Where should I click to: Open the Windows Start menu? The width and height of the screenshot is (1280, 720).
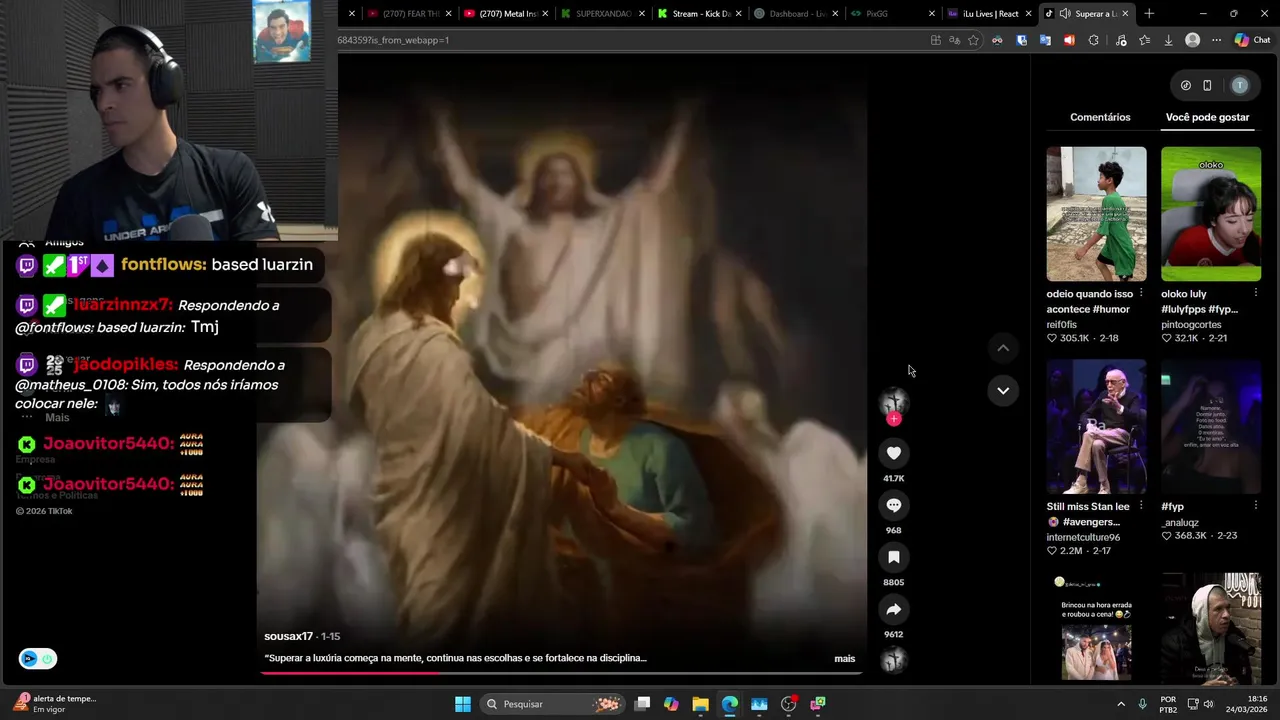tap(463, 704)
